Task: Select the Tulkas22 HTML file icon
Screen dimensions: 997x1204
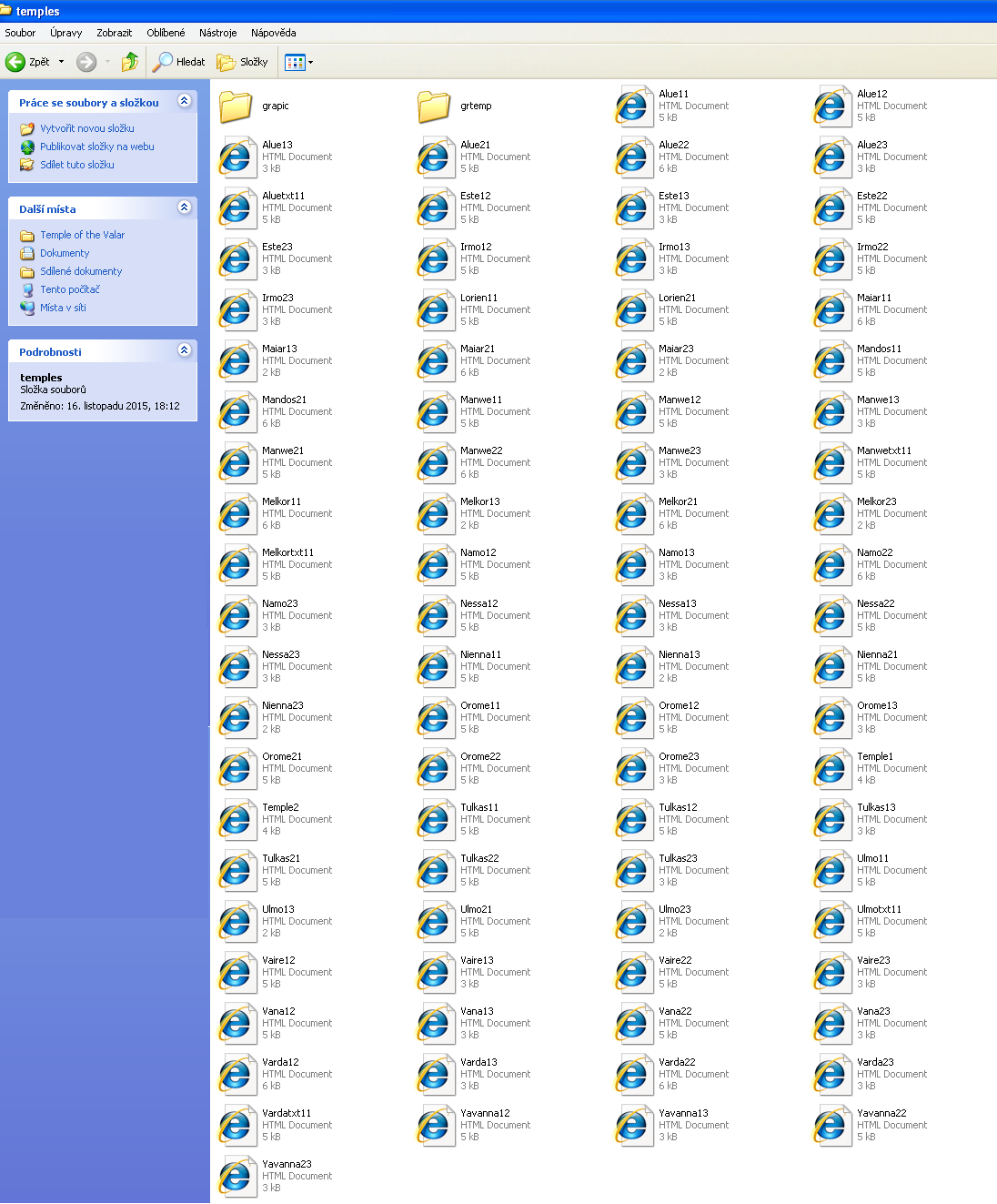Action: pyautogui.click(x=436, y=870)
